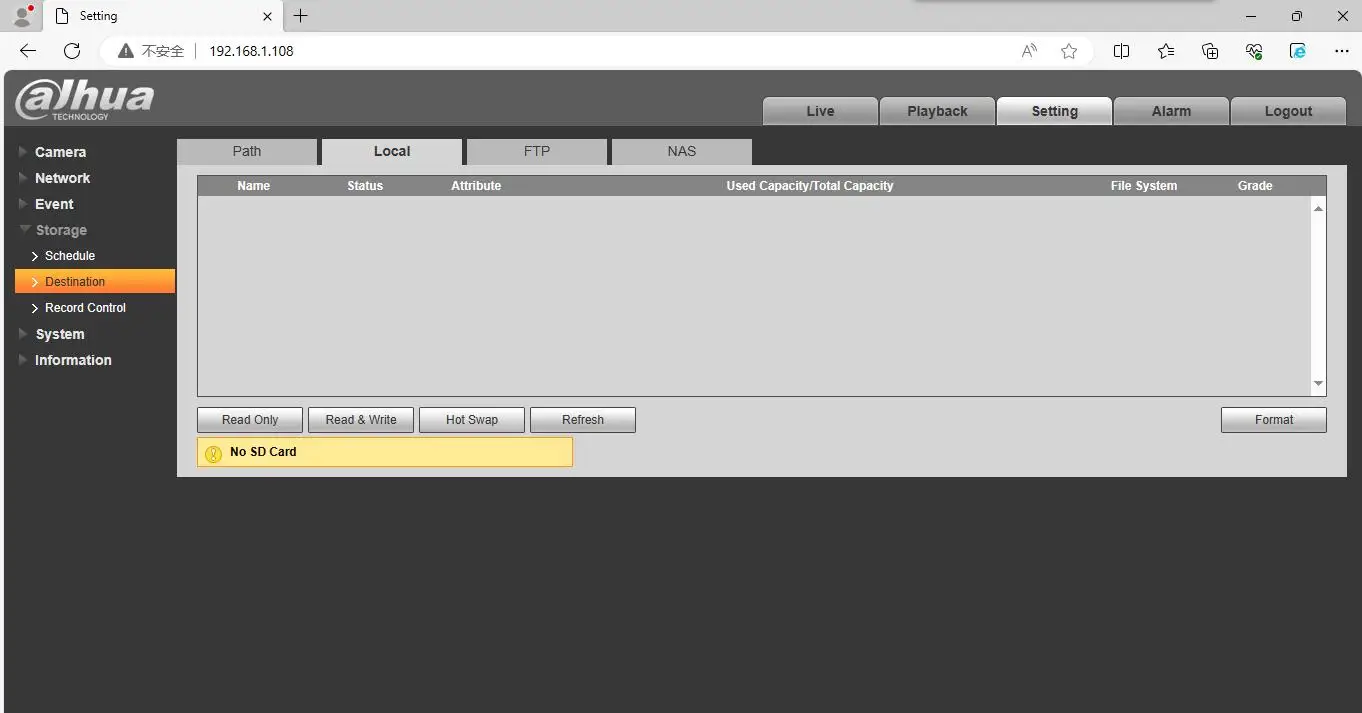Reload the page with refresh icon
This screenshot has height=713, width=1362.
click(72, 51)
